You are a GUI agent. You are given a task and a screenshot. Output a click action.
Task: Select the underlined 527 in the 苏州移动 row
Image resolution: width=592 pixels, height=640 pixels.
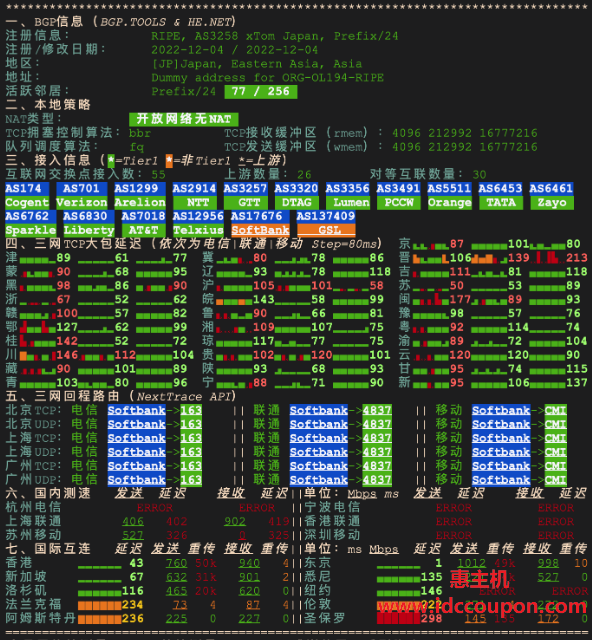coord(133,535)
